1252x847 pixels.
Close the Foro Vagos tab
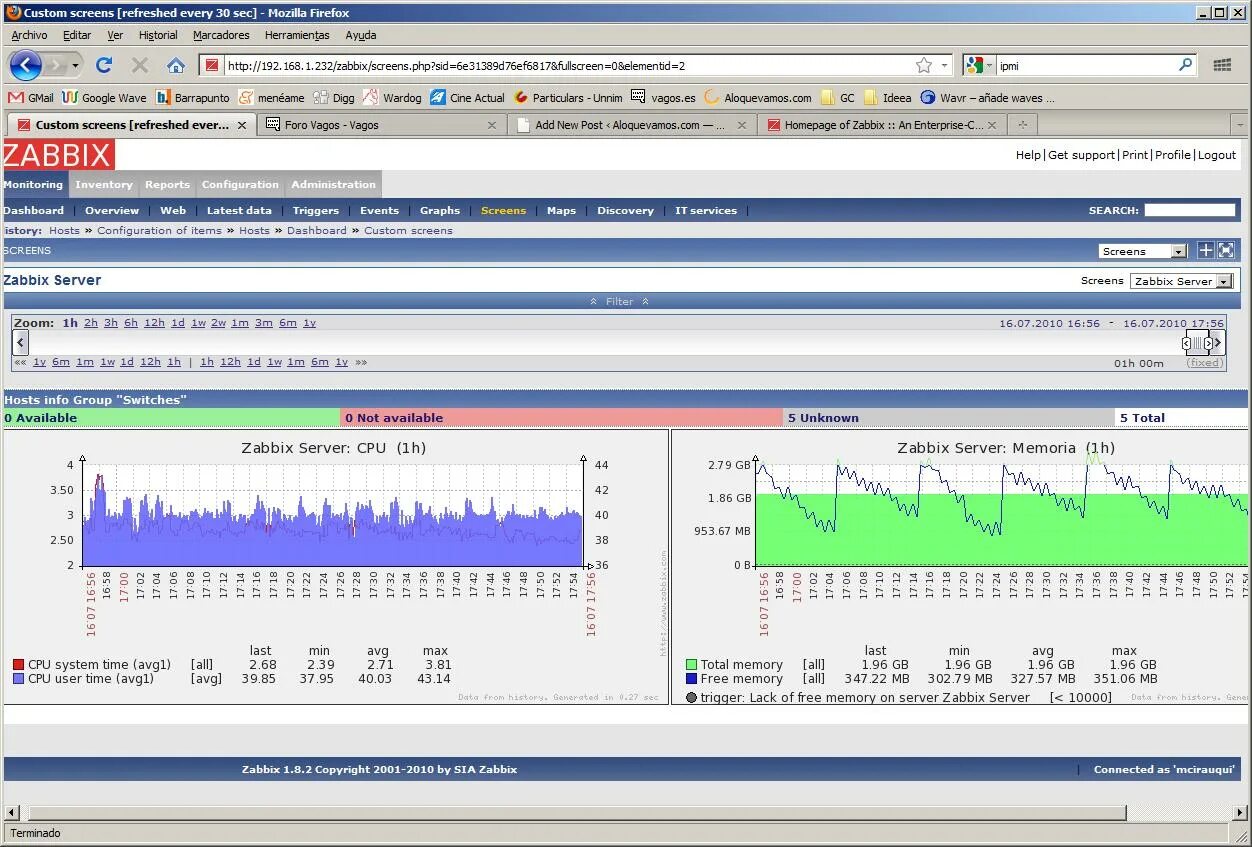click(x=492, y=125)
